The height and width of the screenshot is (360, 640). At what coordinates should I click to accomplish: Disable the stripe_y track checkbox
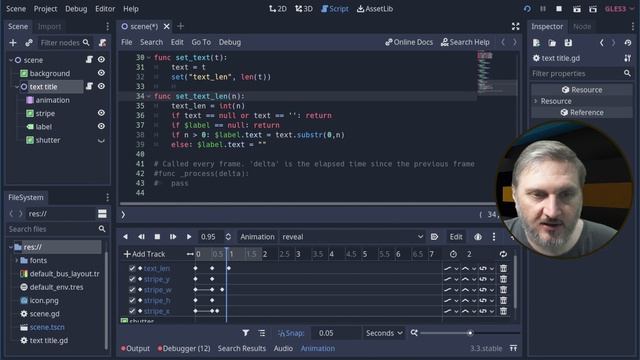pos(132,279)
